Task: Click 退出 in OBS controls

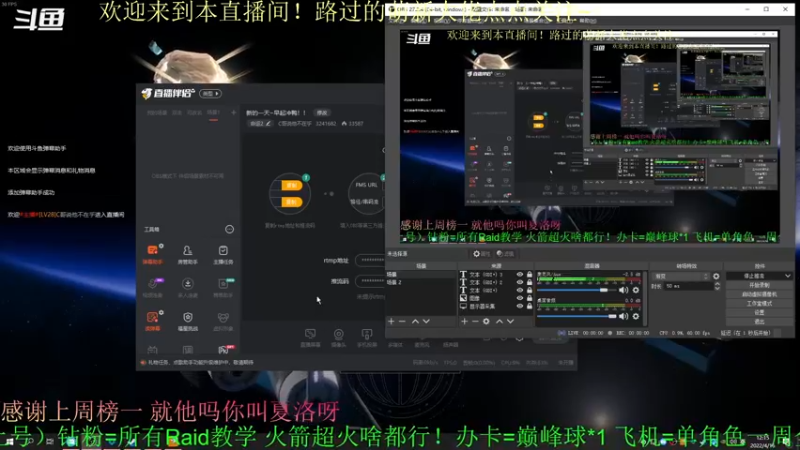Action: pos(759,321)
